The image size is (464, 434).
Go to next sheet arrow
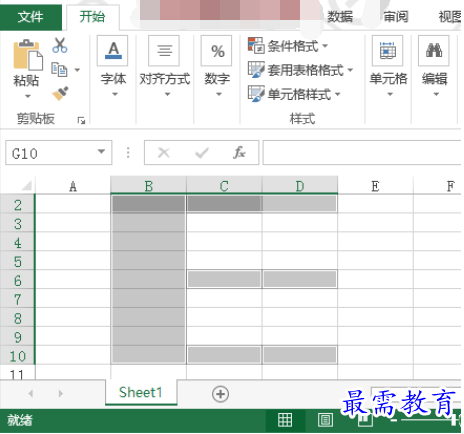point(60,394)
